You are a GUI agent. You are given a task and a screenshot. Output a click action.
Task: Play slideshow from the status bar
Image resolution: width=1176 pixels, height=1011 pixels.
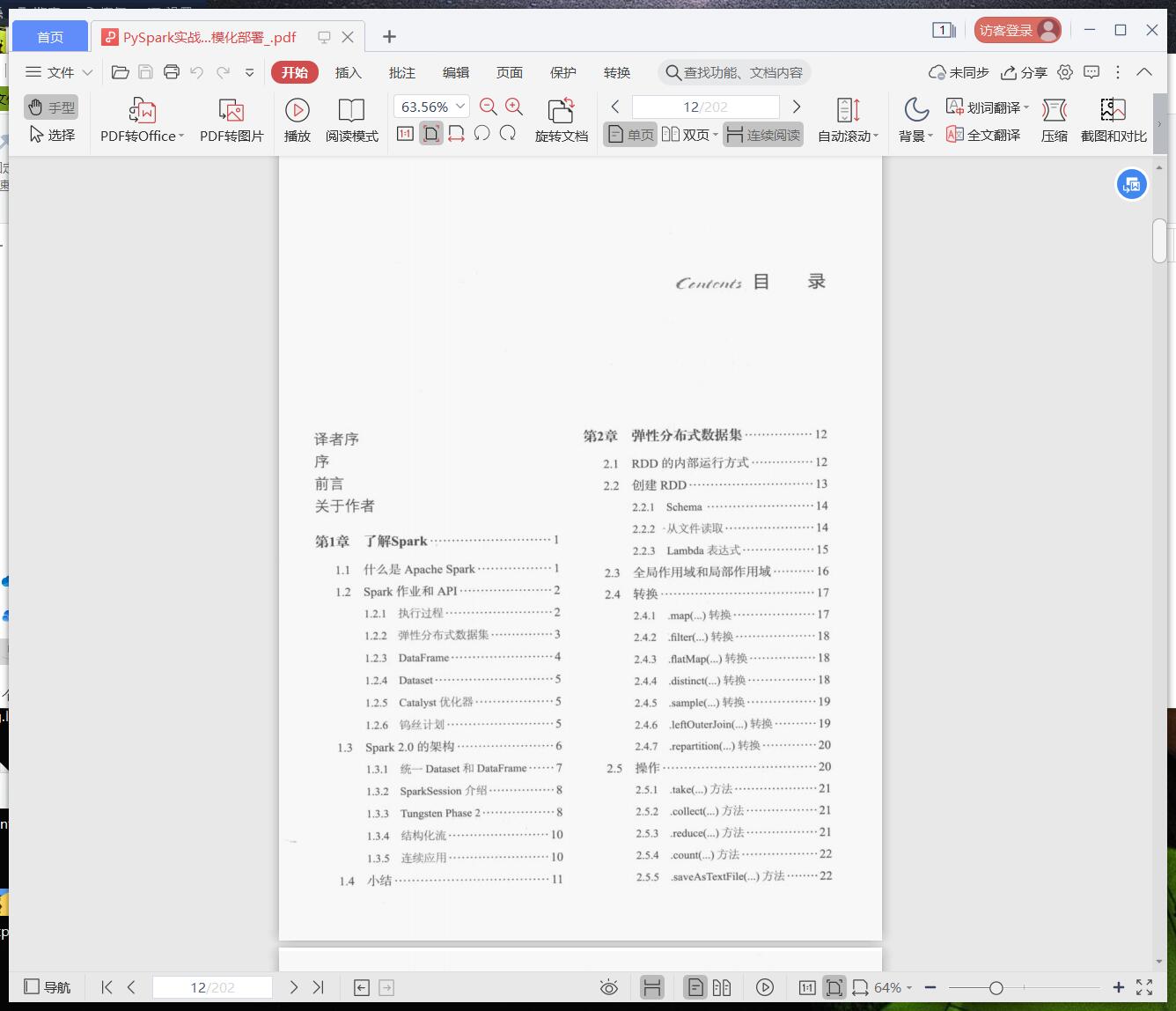[765, 987]
